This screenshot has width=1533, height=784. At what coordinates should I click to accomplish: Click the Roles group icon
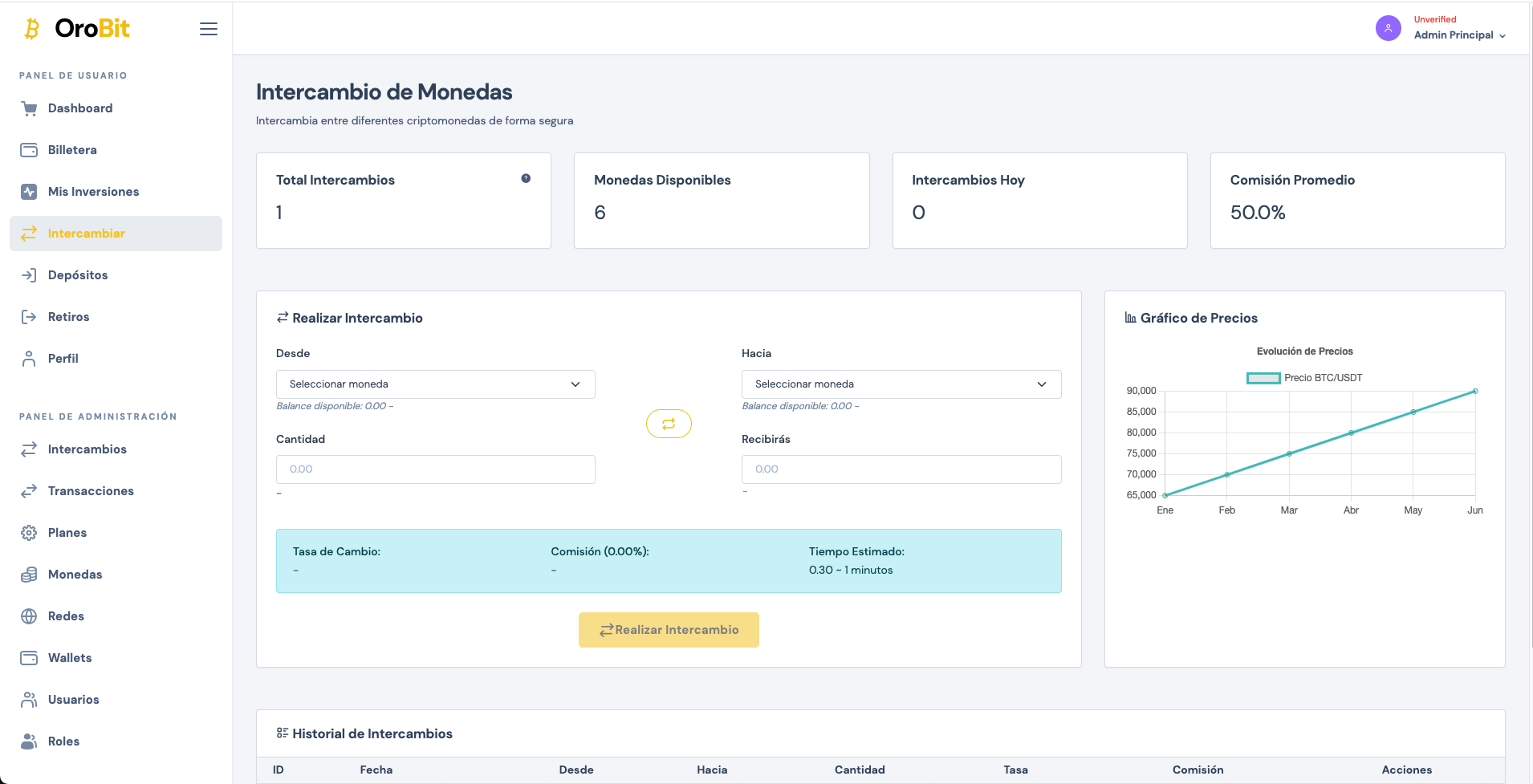(29, 741)
